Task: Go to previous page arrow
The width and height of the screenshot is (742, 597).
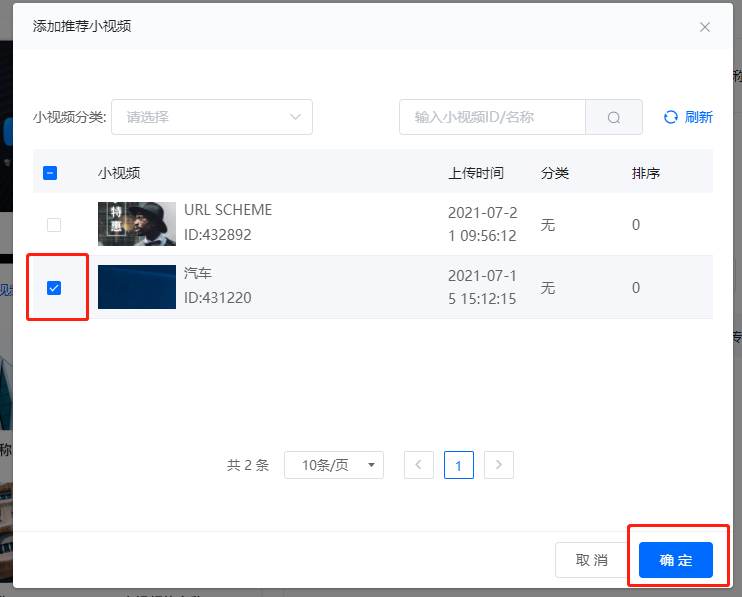Action: click(x=419, y=465)
